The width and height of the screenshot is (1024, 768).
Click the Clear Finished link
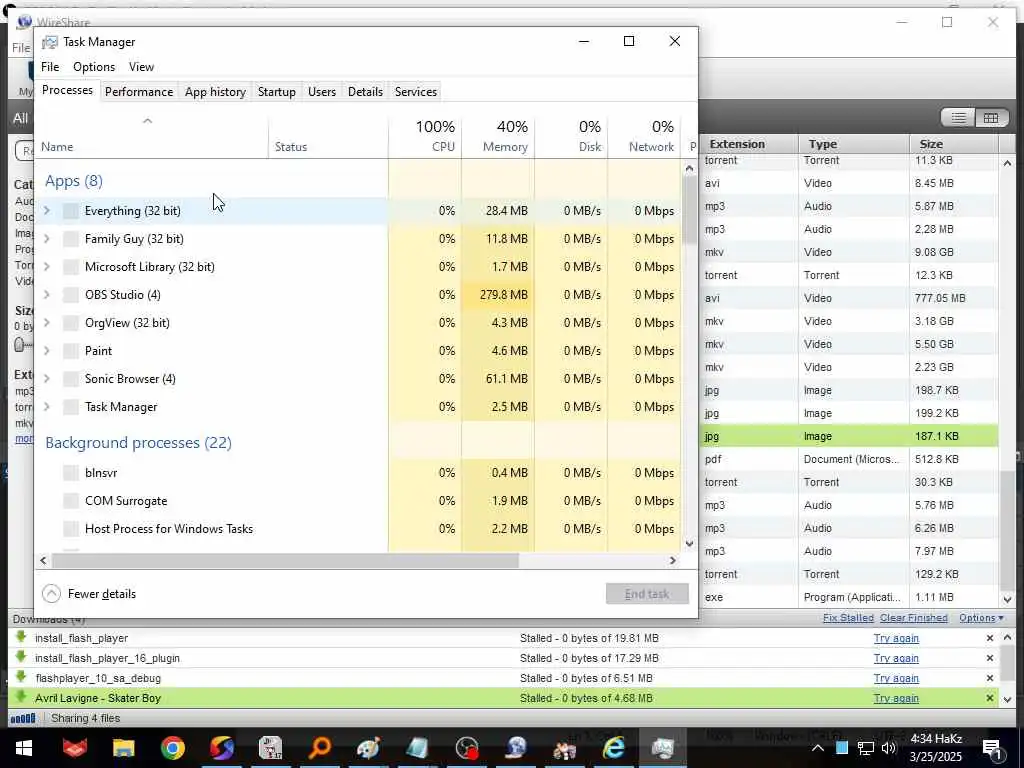(x=914, y=618)
